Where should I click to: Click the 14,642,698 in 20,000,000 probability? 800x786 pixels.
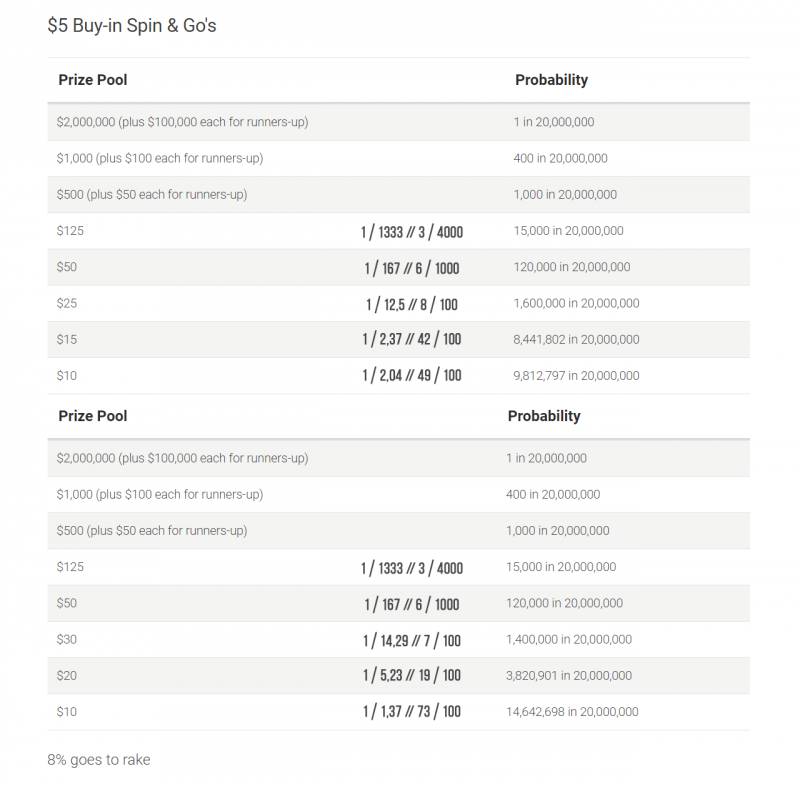pyautogui.click(x=572, y=712)
